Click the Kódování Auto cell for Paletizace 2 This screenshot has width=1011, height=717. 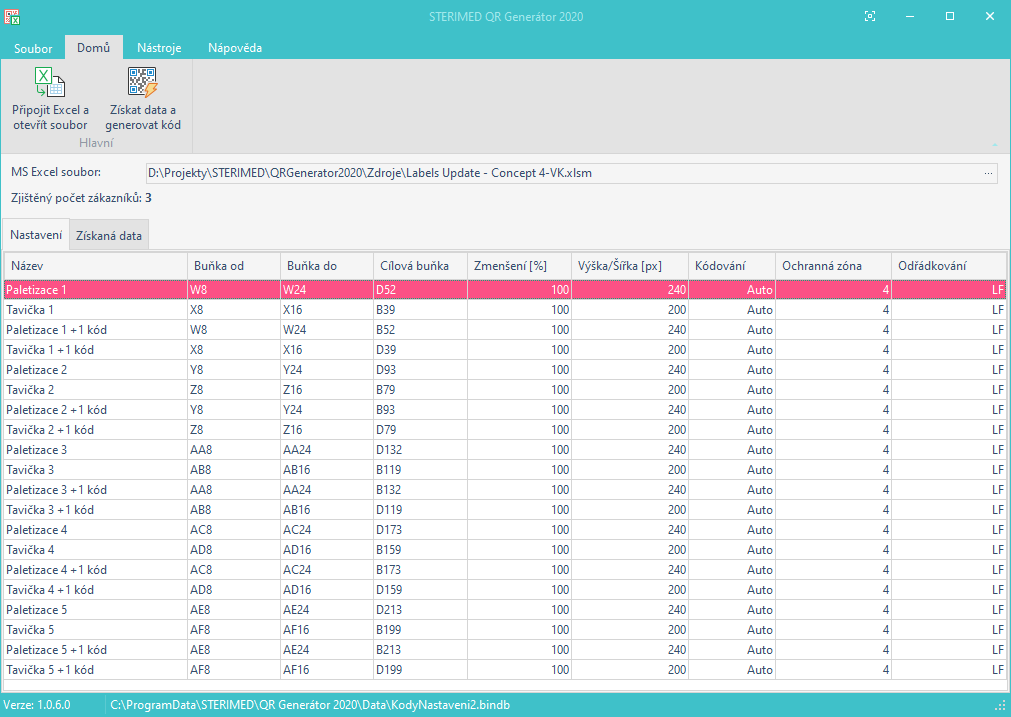[x=759, y=370]
